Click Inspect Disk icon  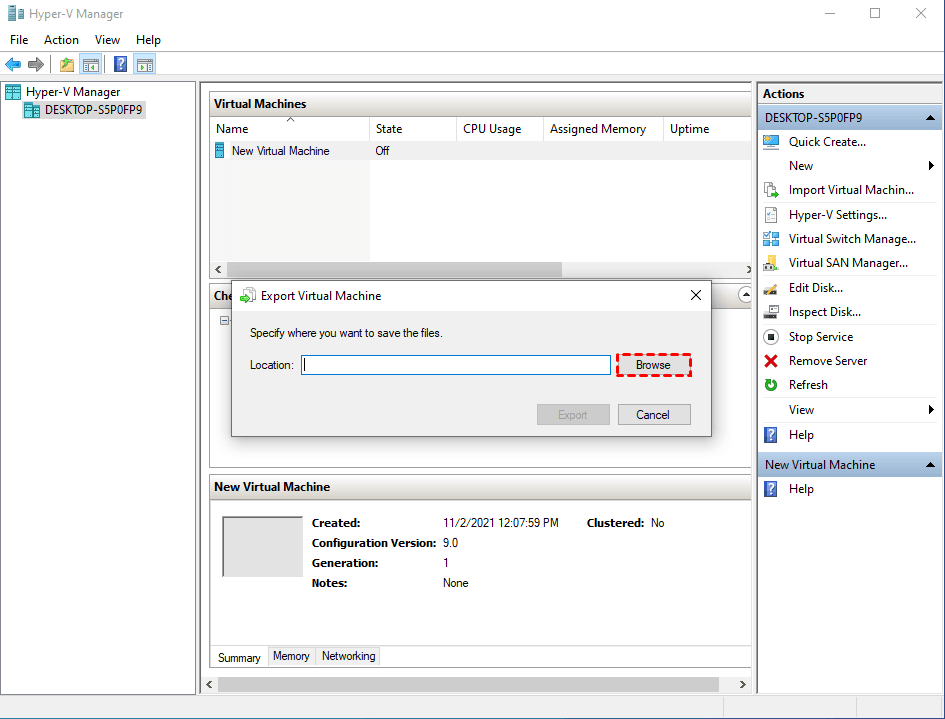click(x=771, y=312)
